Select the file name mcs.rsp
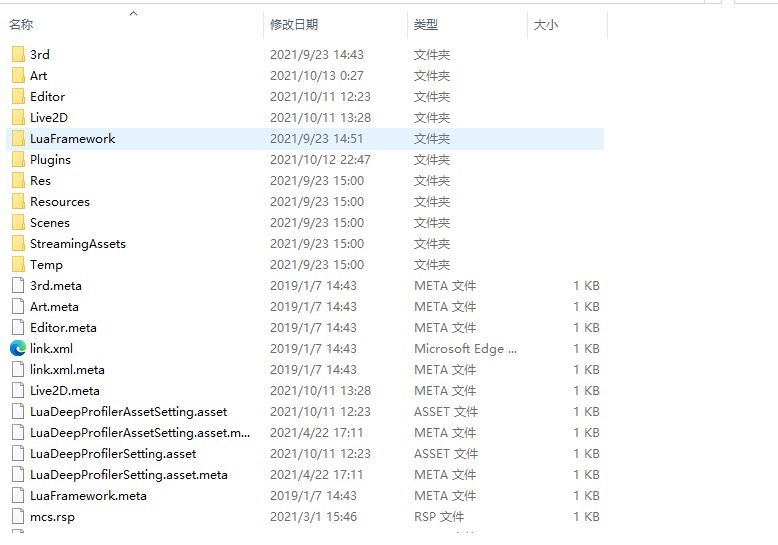The height and width of the screenshot is (545, 778). pos(52,516)
